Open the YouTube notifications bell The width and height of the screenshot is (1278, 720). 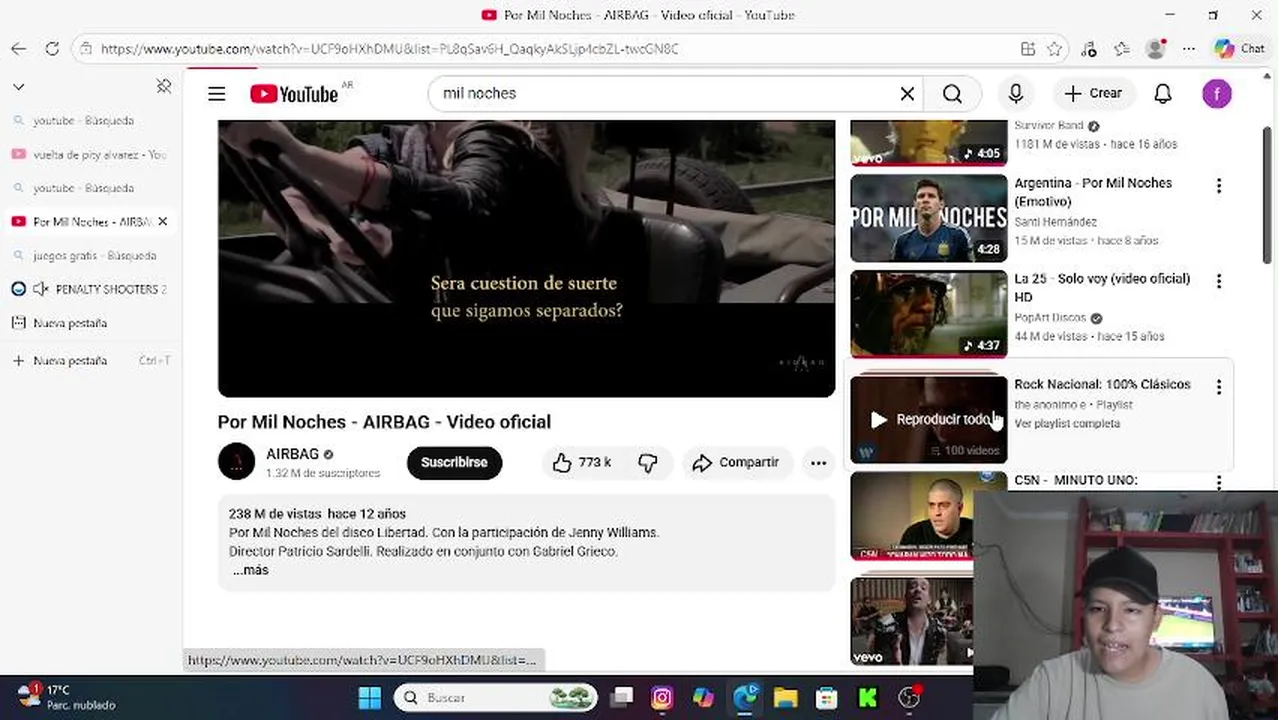coord(1162,94)
